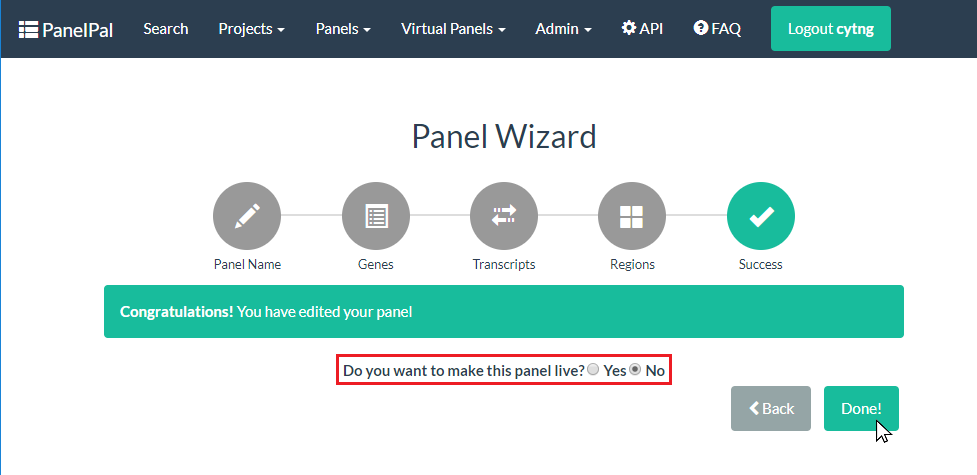
Task: Click the Regions grid step icon
Action: 632,216
